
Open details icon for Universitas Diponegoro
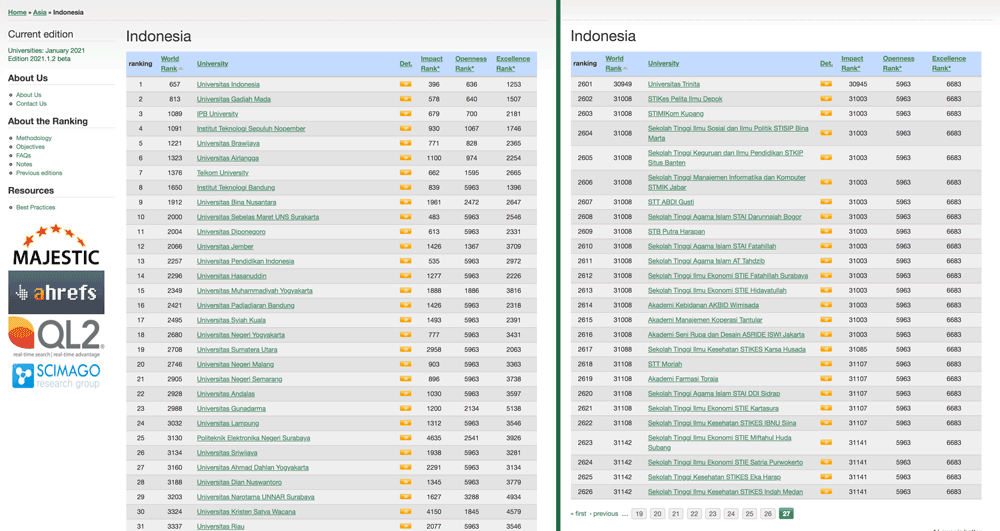tap(405, 231)
